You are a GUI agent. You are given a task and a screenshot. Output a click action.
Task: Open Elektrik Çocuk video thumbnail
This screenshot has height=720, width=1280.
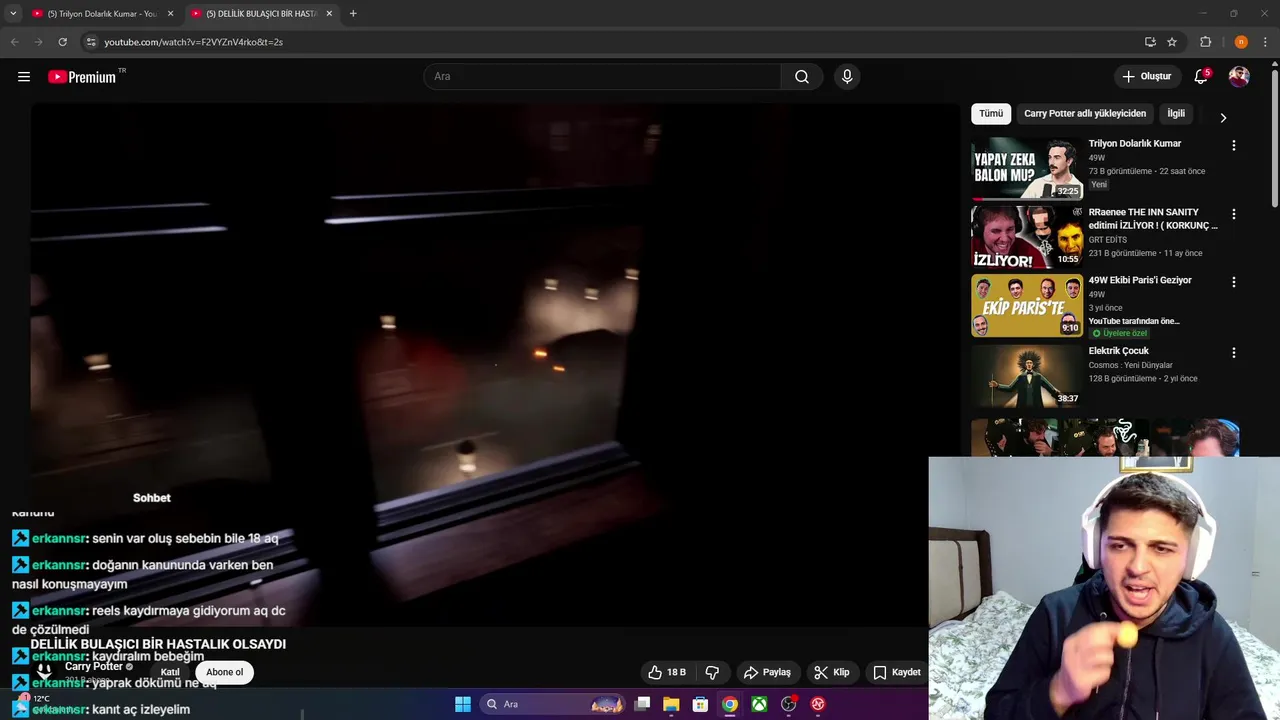point(1027,376)
